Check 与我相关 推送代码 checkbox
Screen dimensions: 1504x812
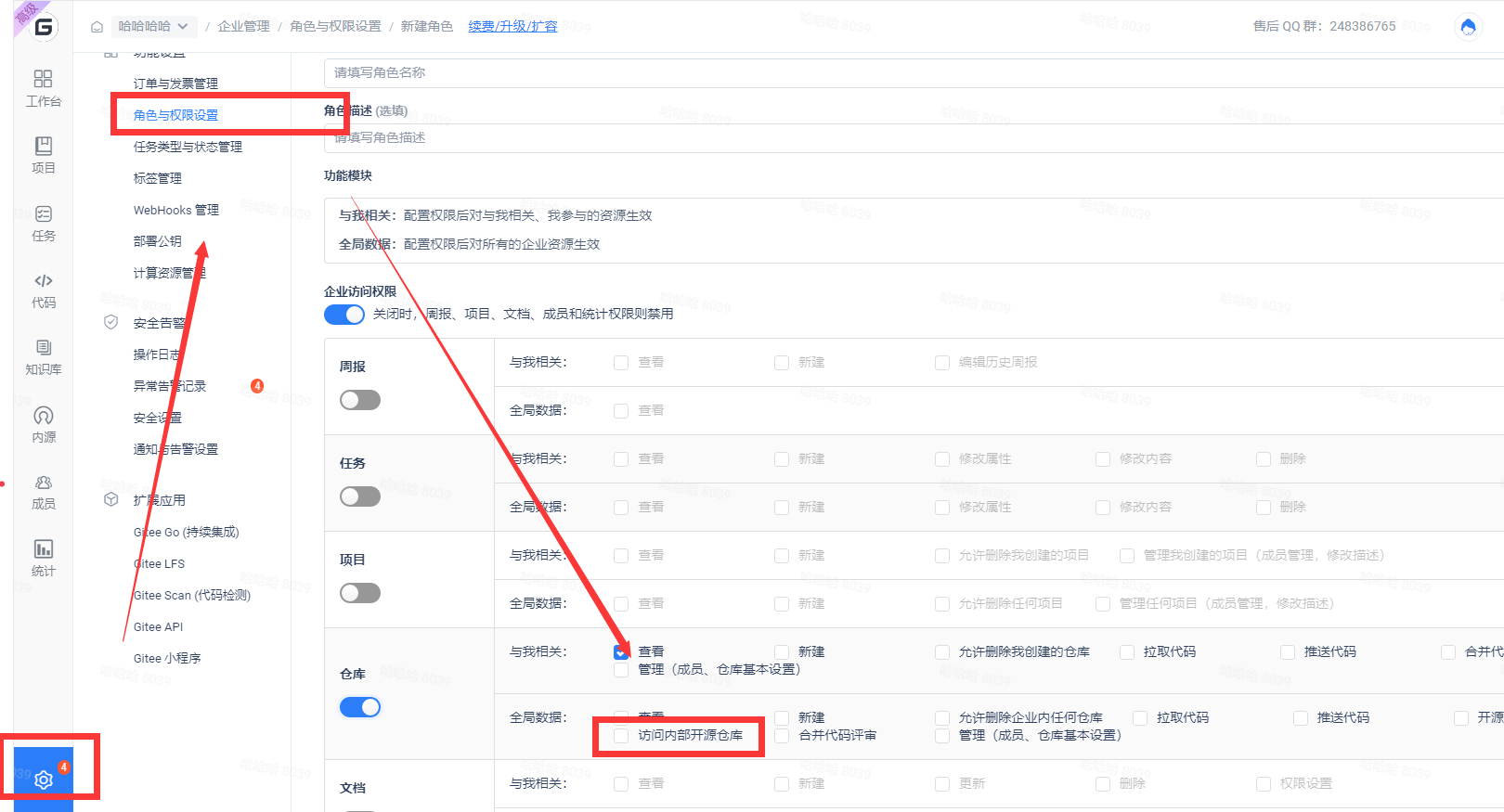(x=1288, y=652)
